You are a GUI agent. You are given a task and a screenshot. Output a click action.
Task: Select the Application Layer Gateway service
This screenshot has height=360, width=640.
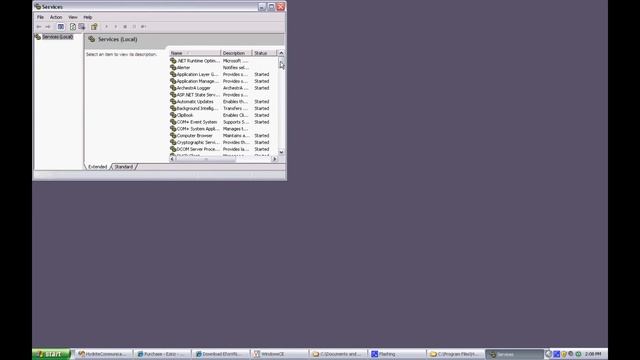pyautogui.click(x=223, y=74)
